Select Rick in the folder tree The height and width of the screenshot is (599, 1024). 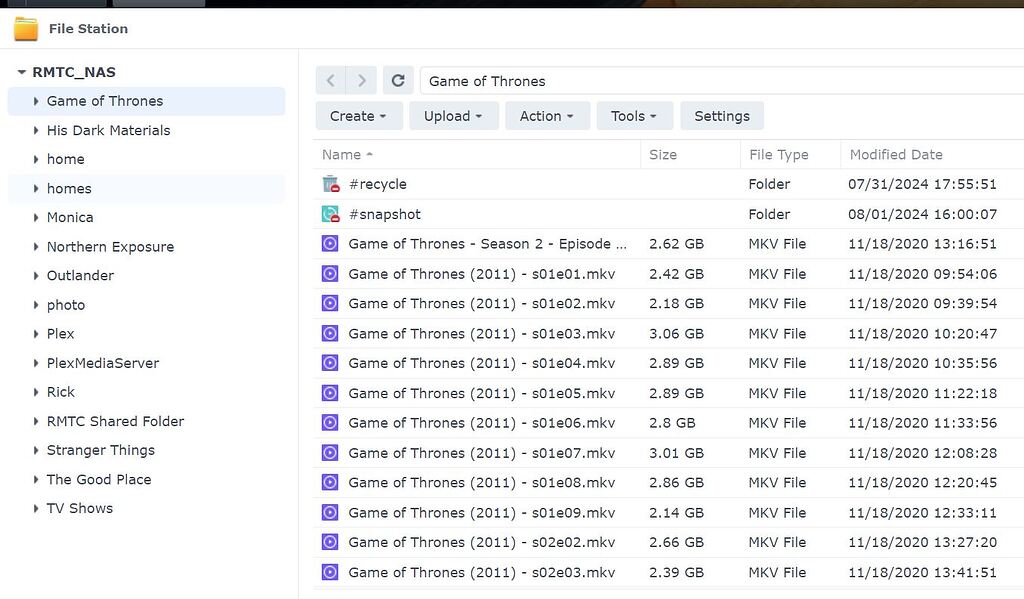pyautogui.click(x=61, y=392)
